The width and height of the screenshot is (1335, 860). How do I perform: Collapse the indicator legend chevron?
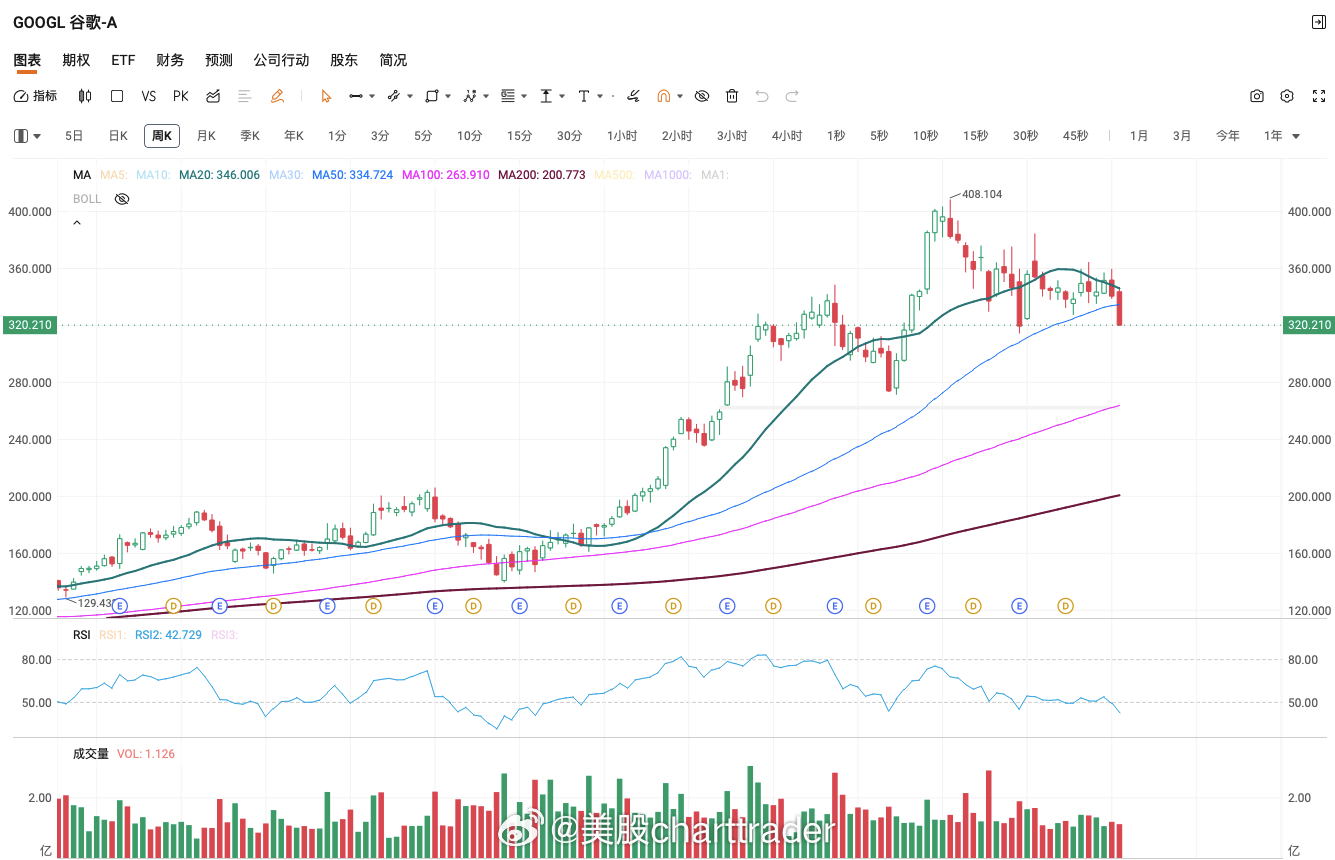(77, 223)
